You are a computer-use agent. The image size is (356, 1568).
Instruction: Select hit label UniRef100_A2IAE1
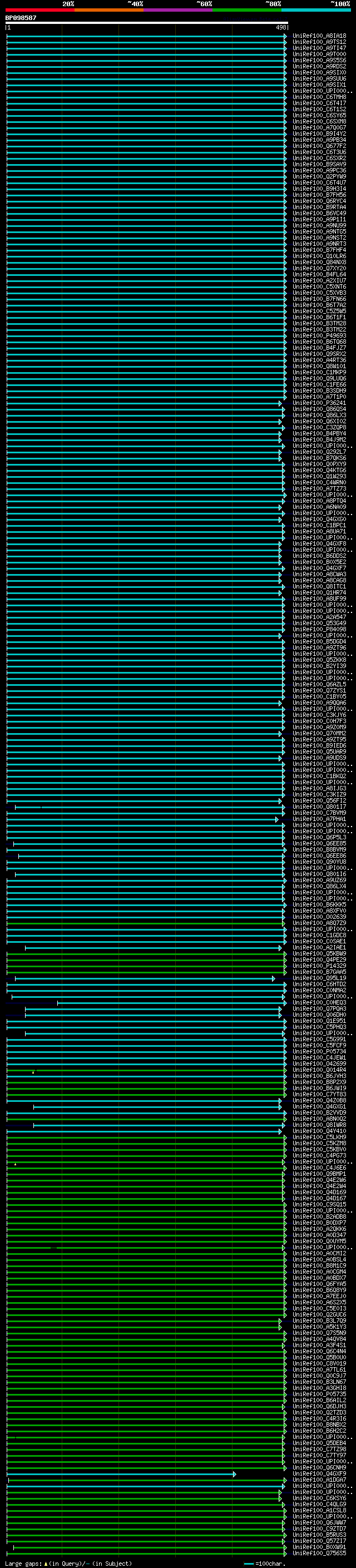(319, 948)
